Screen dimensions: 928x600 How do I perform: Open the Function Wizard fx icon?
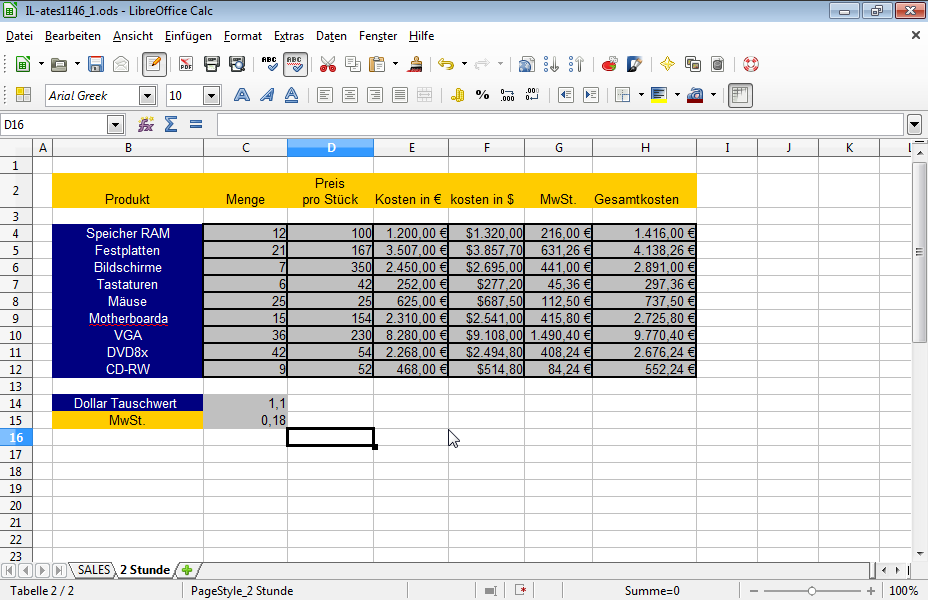click(x=146, y=124)
